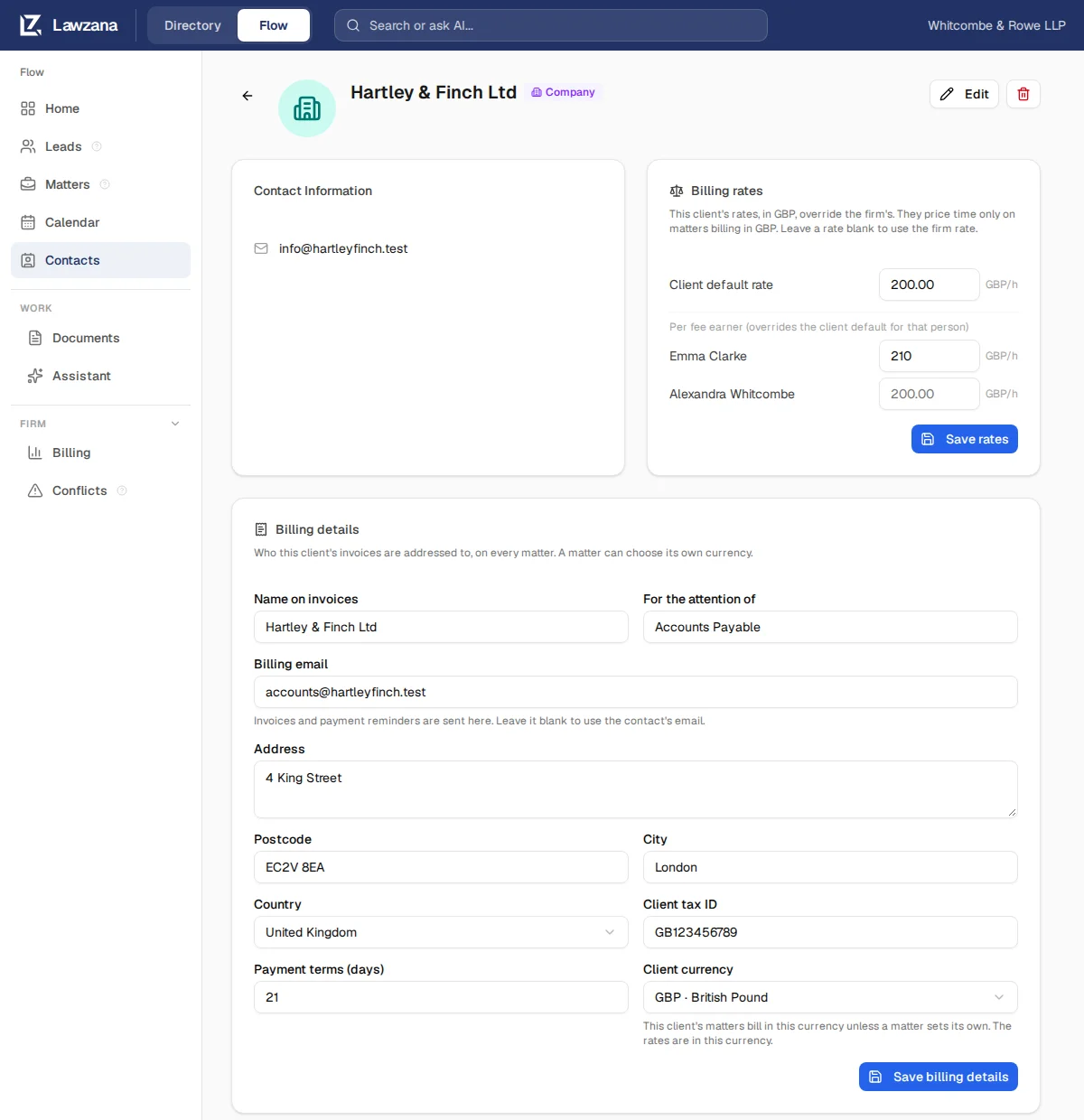Click the Postcode field
Viewport: 1084px width, 1120px height.
[x=441, y=867]
